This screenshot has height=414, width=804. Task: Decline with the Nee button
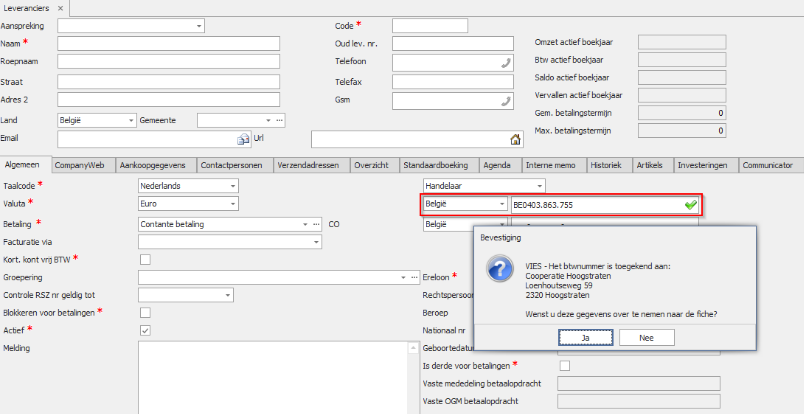(647, 338)
